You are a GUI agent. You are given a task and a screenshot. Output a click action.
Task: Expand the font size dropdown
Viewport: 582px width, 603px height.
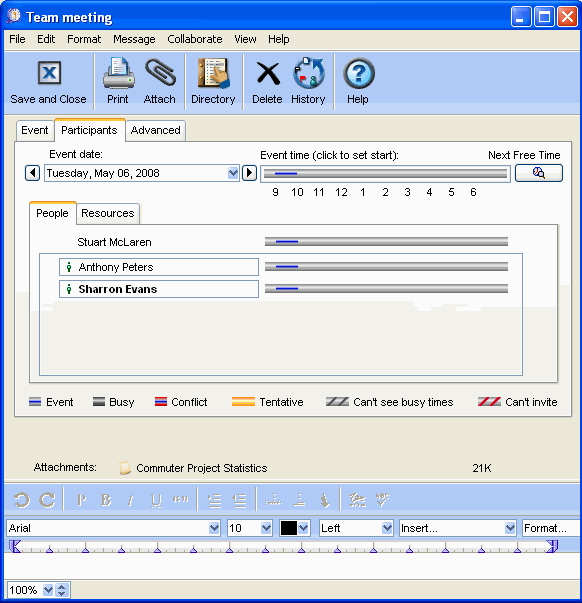pos(266,528)
